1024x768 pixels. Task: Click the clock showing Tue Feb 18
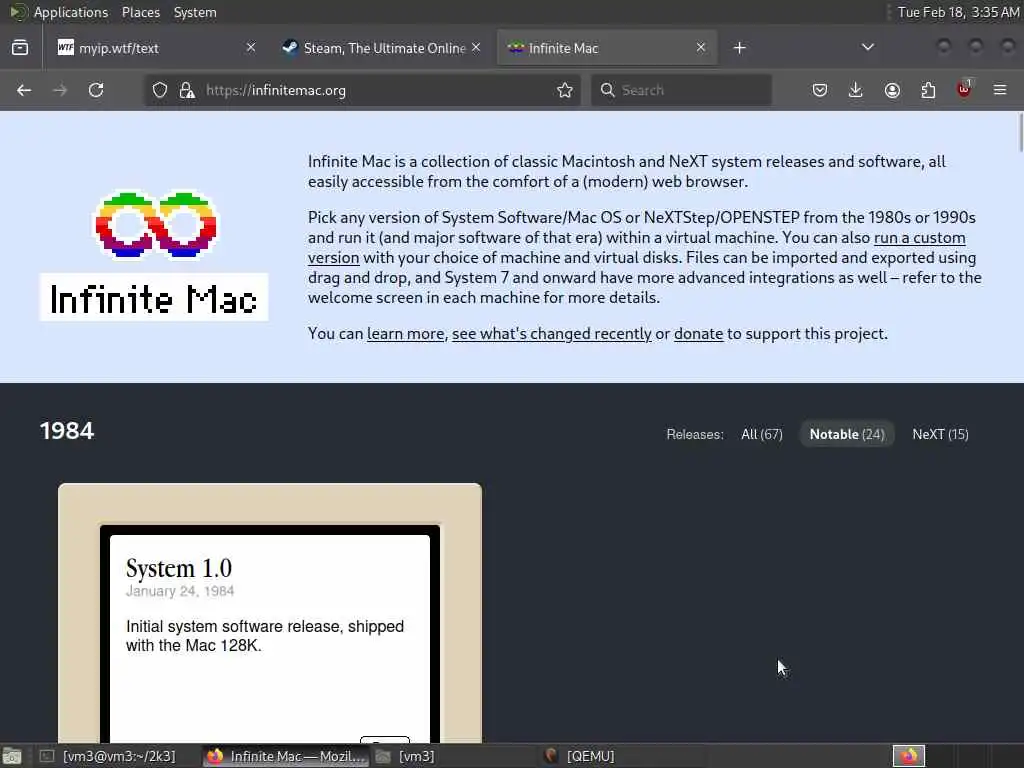pyautogui.click(x=958, y=12)
